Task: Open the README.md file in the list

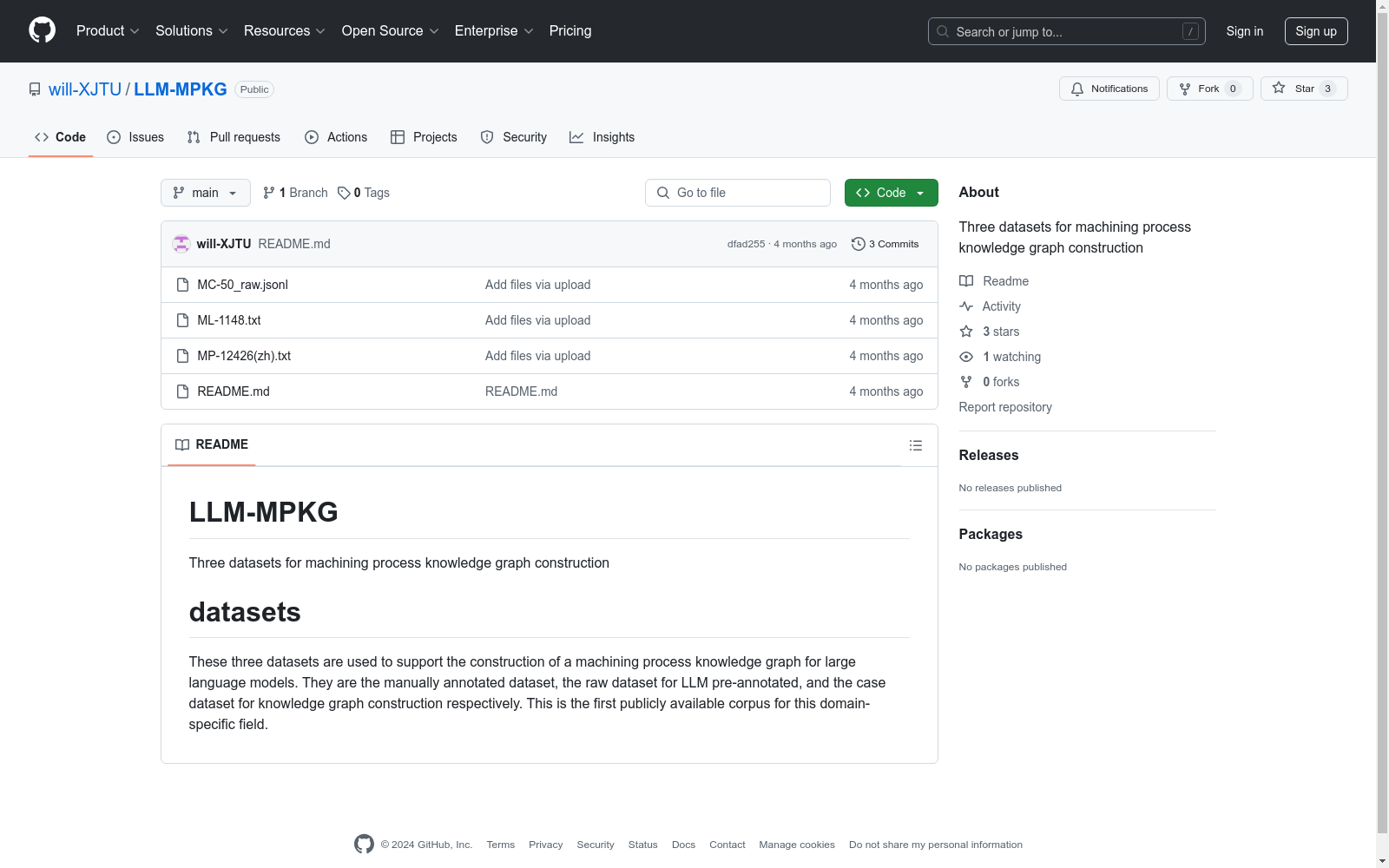Action: point(234,391)
